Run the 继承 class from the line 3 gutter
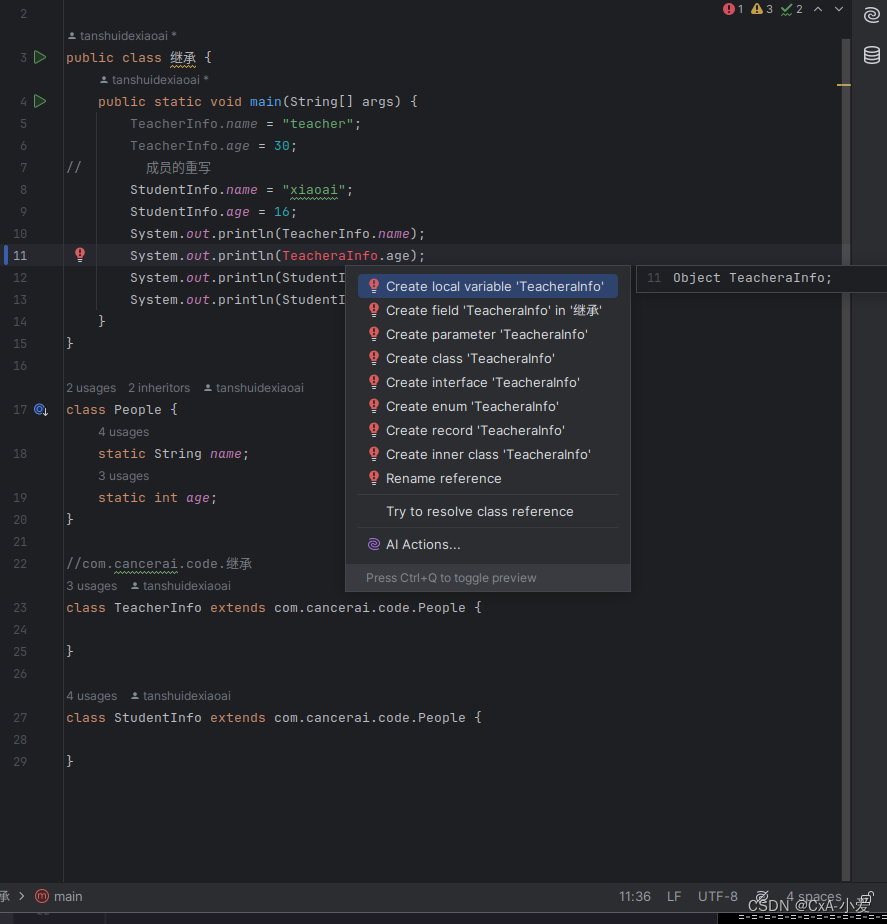 (x=40, y=57)
